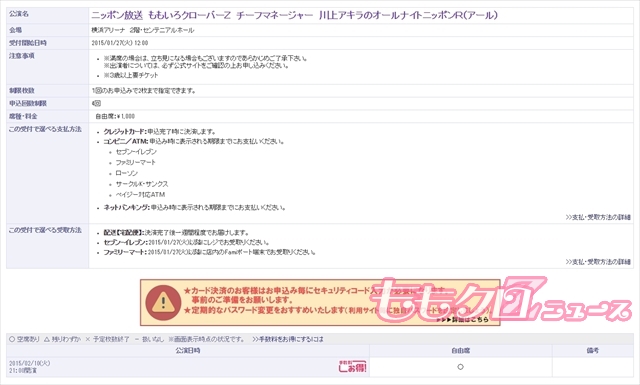Screen dimensions: 640x385
Task: Click the 1回のお申込みで2枚まで指定できます text
Action: (x=144, y=91)
